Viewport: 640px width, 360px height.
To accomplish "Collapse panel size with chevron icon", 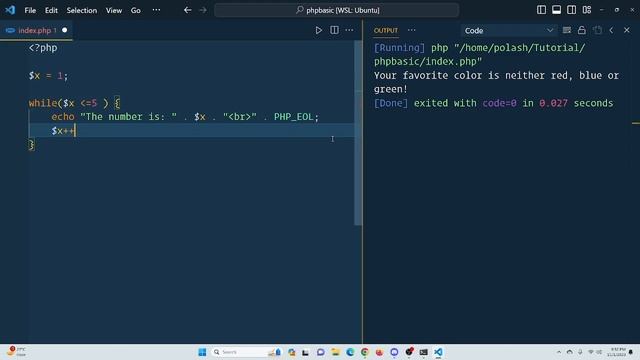I will [x=611, y=30].
